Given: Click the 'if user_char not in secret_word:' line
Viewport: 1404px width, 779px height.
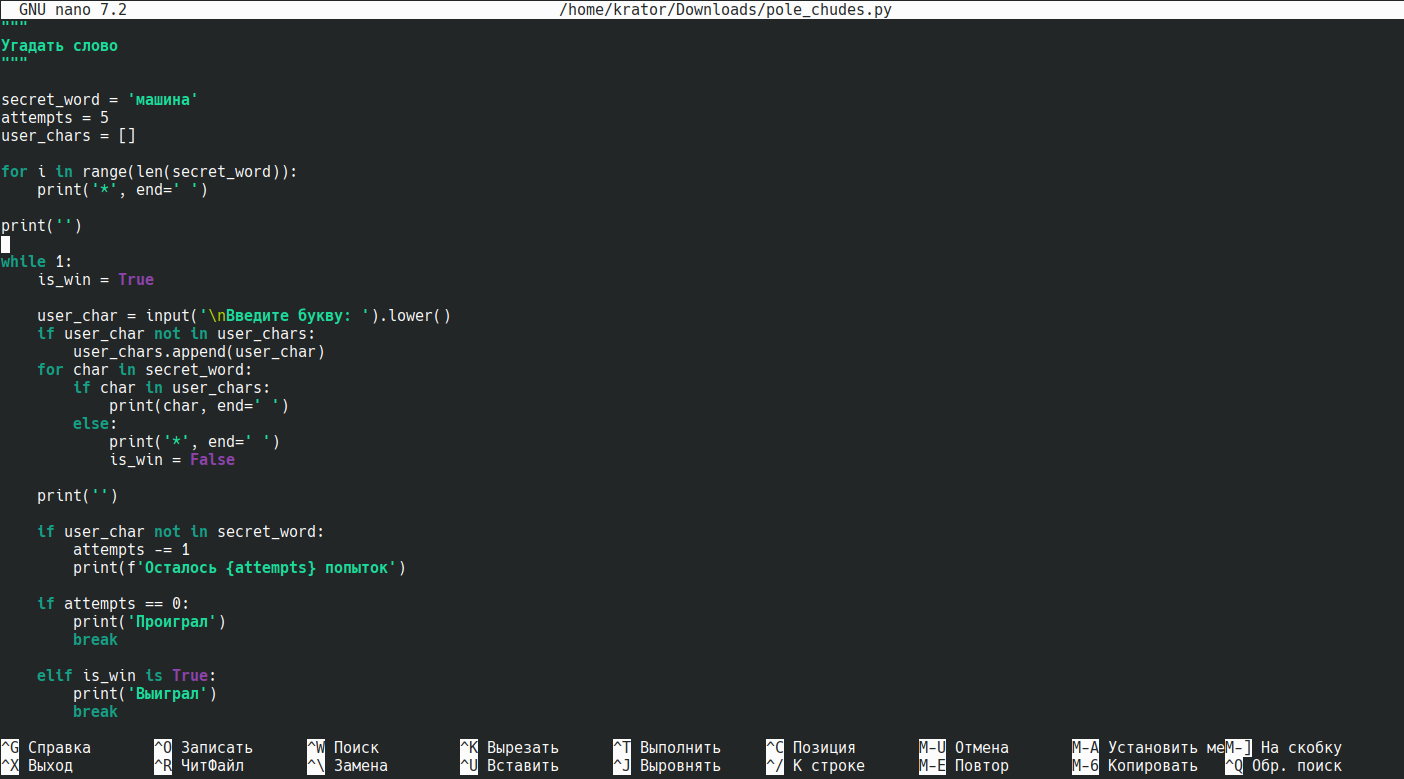Looking at the screenshot, I should click(181, 532).
